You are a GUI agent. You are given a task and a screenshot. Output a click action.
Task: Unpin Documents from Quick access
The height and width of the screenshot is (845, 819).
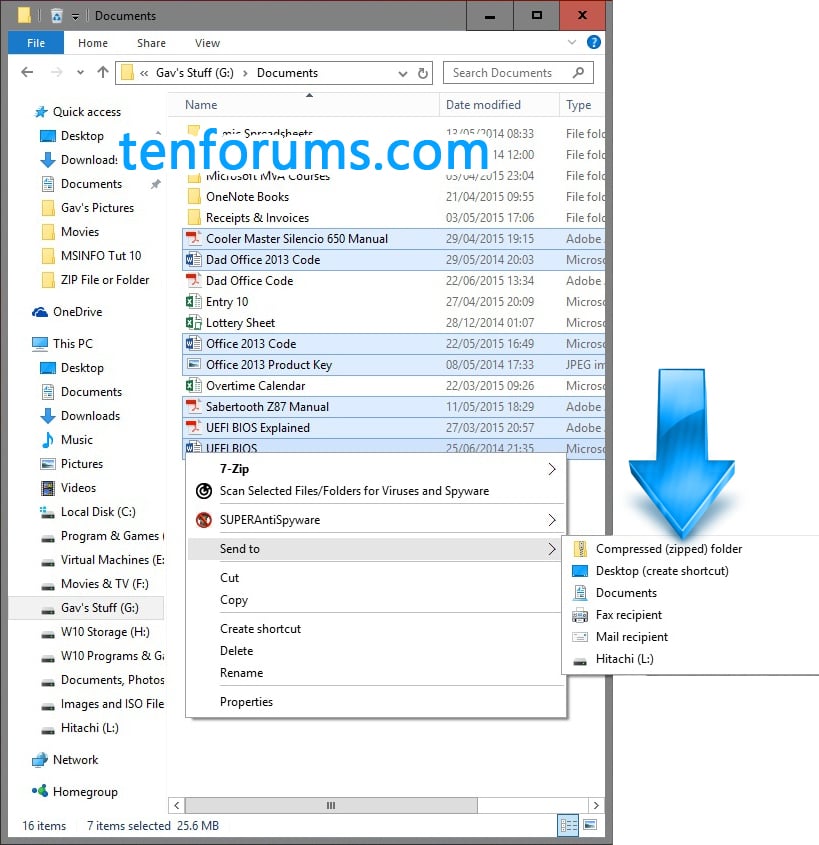[x=156, y=184]
